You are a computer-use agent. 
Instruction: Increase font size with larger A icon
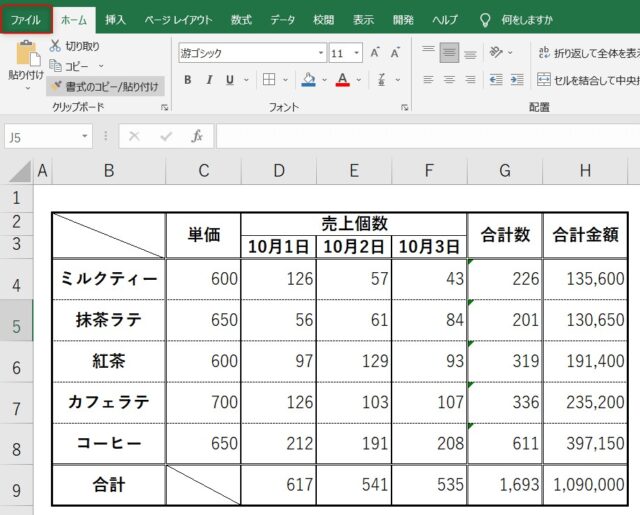tap(375, 53)
